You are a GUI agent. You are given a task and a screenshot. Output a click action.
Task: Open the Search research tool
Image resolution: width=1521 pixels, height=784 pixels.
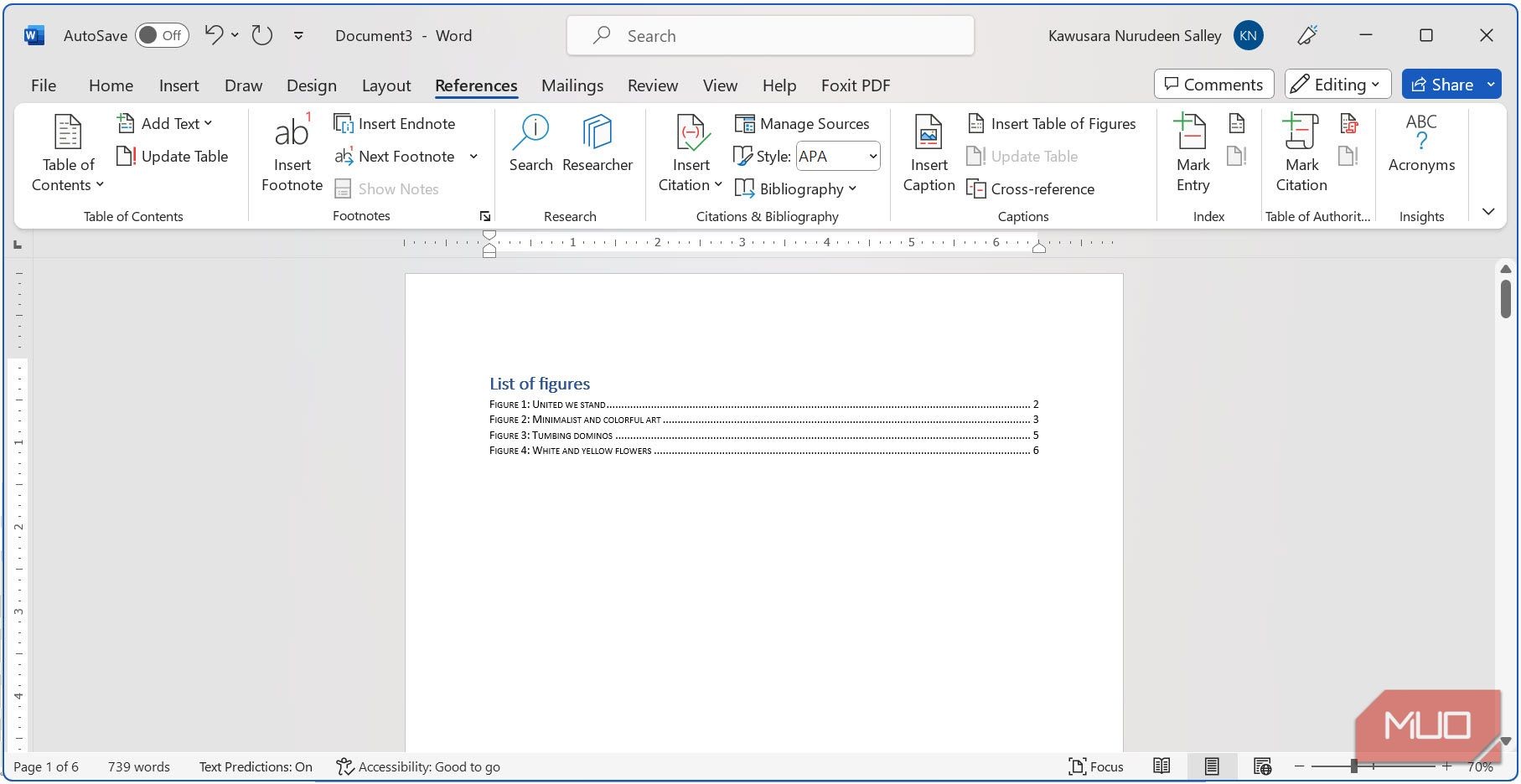coord(530,144)
